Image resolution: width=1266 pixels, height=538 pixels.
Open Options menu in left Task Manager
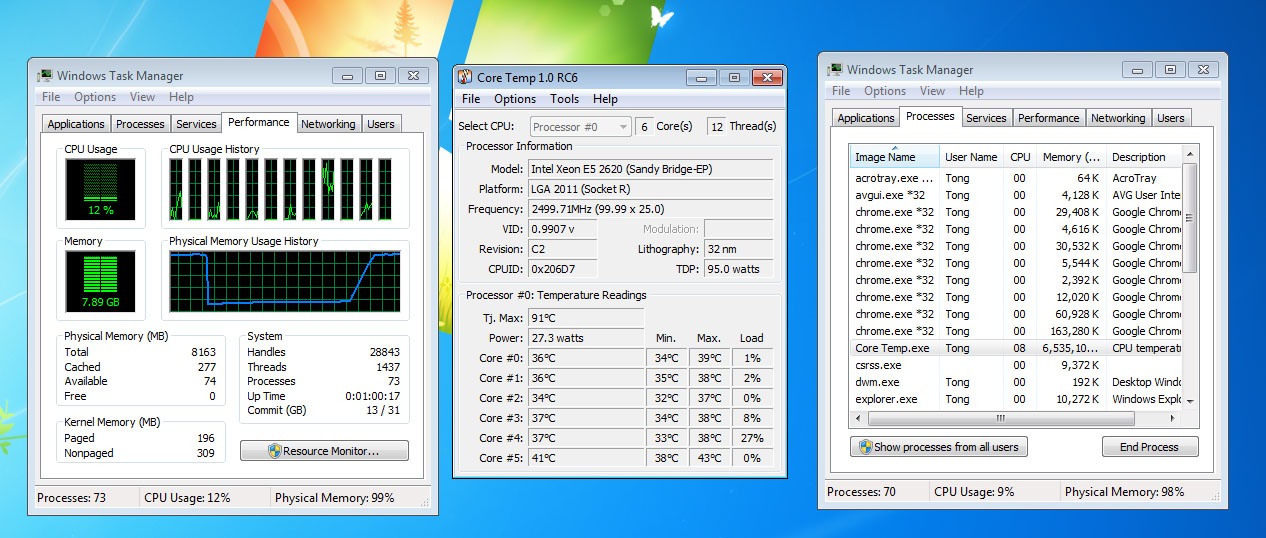[95, 97]
